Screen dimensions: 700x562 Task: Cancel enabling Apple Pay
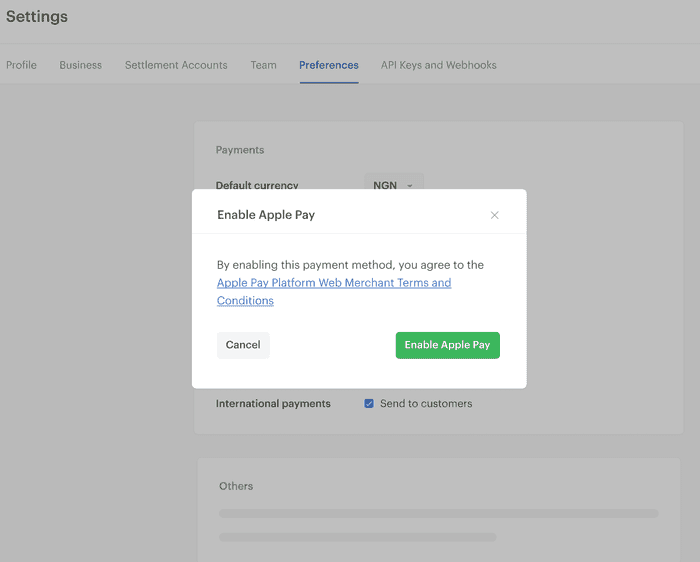[243, 345]
